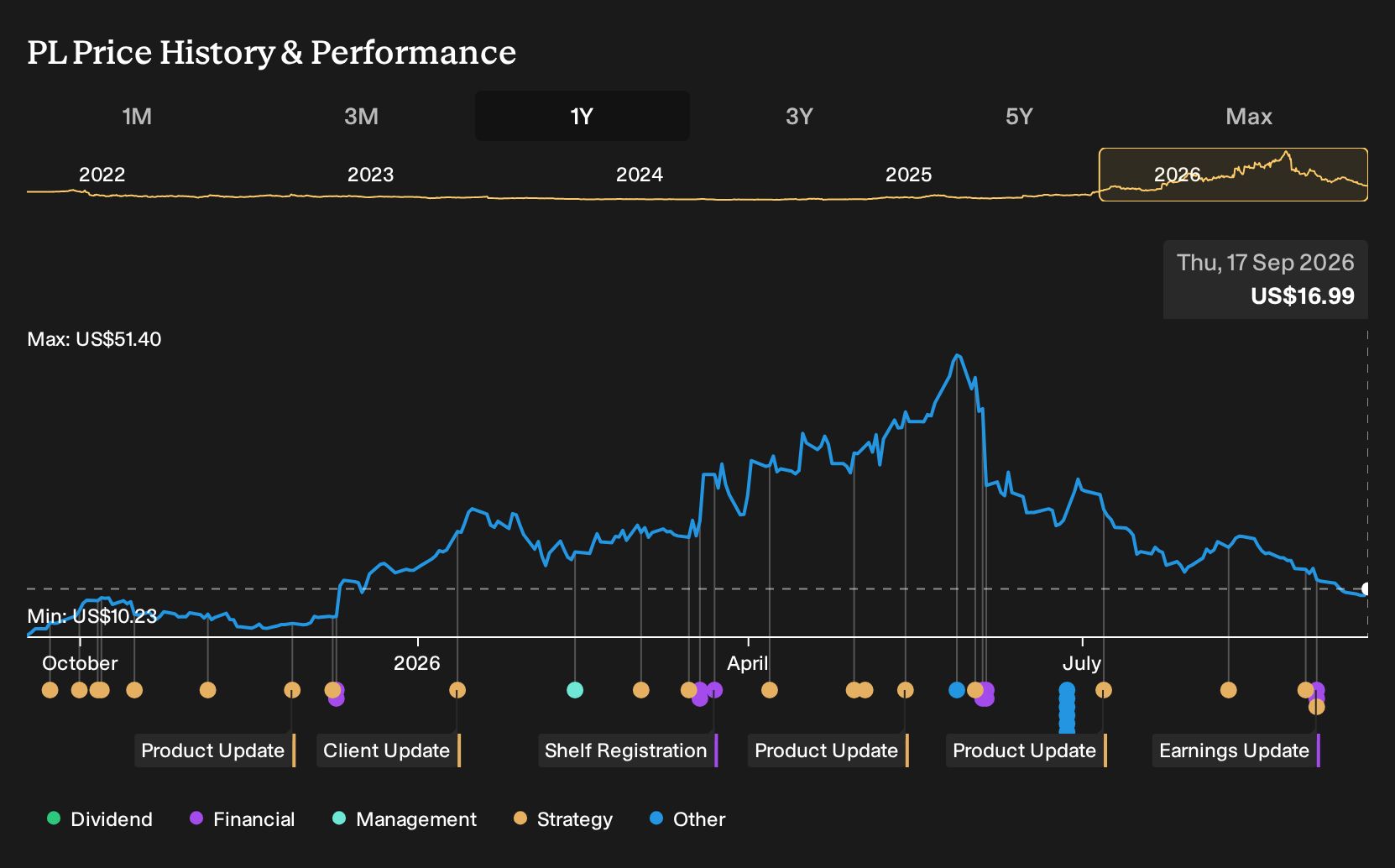Click the single blue Other marker below the price peak
The image size is (1395, 868).
[x=957, y=690]
